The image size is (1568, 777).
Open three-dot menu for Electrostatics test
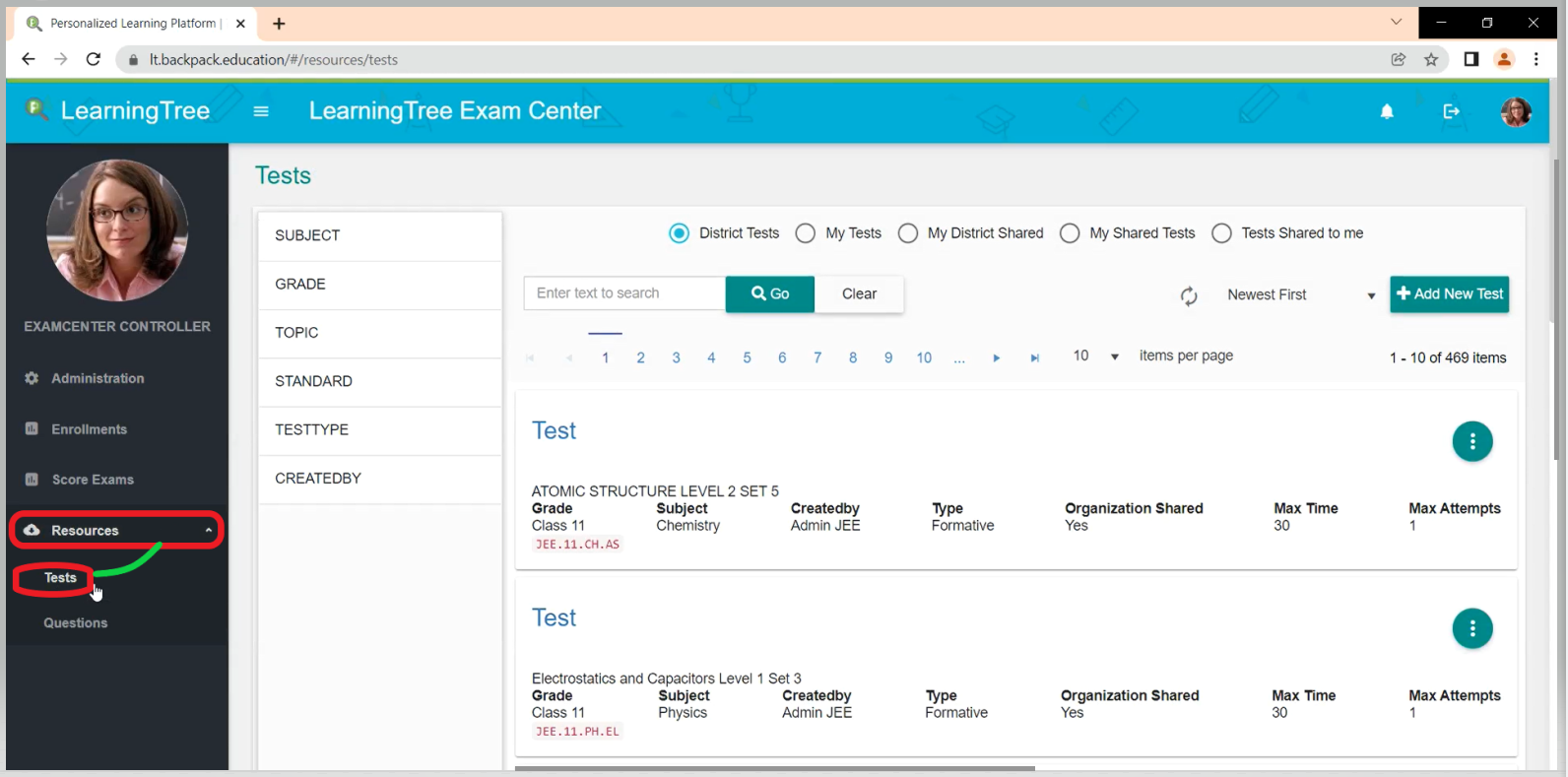tap(1471, 628)
